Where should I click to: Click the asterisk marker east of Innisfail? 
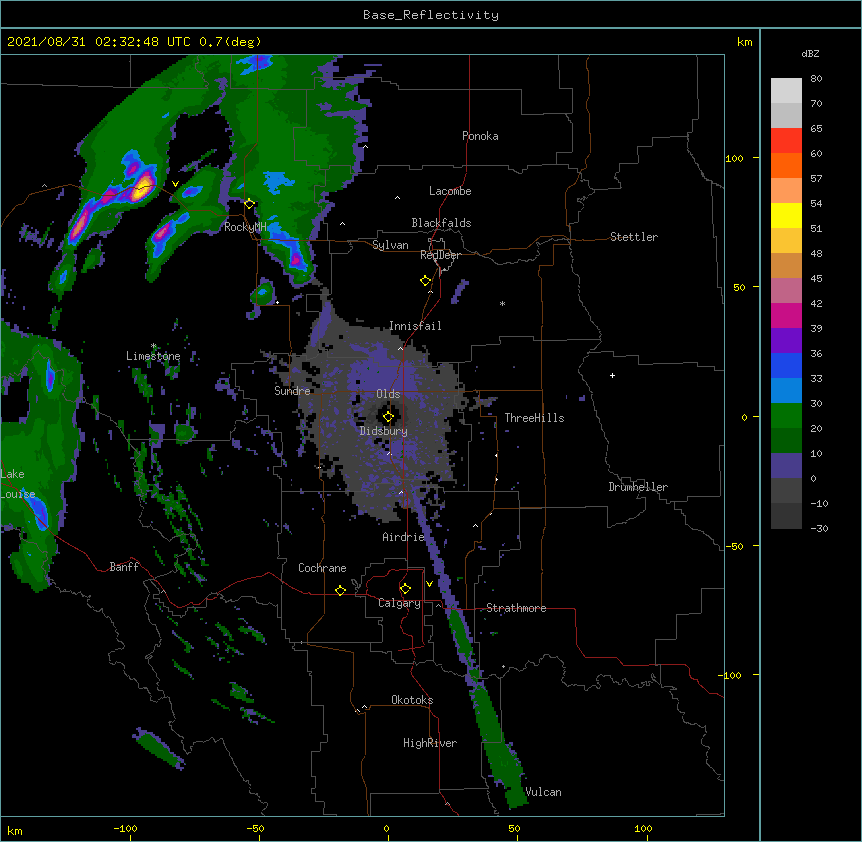coord(502,303)
